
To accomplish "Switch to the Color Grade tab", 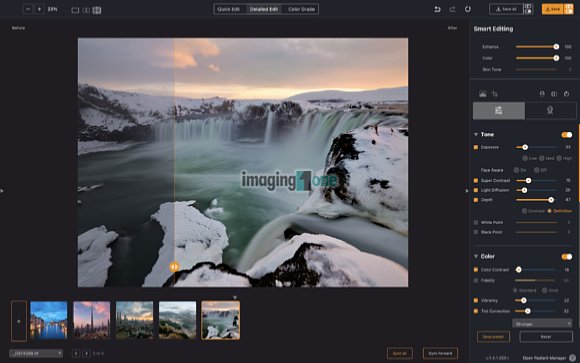I will pos(301,9).
